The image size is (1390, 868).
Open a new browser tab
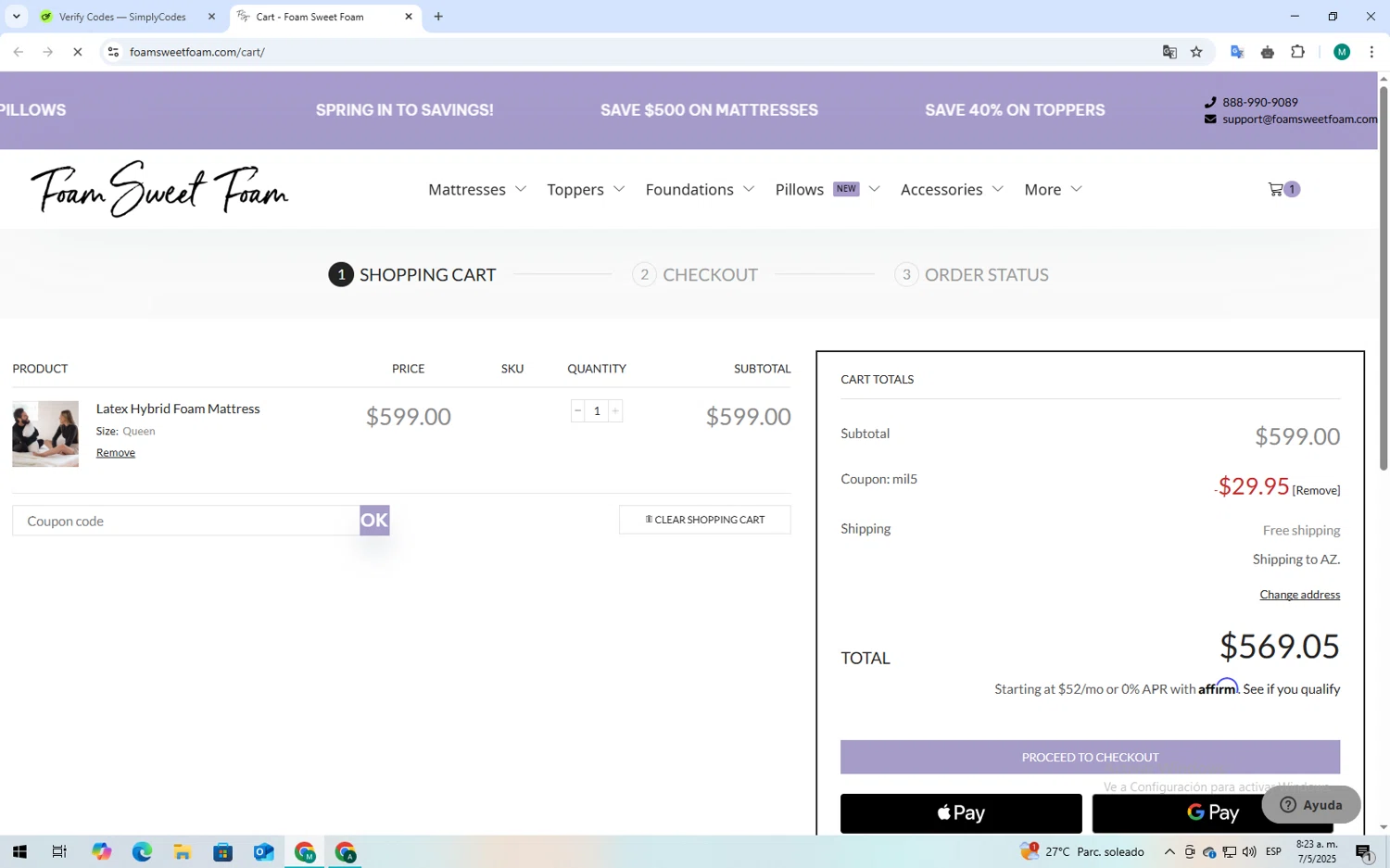click(x=438, y=17)
